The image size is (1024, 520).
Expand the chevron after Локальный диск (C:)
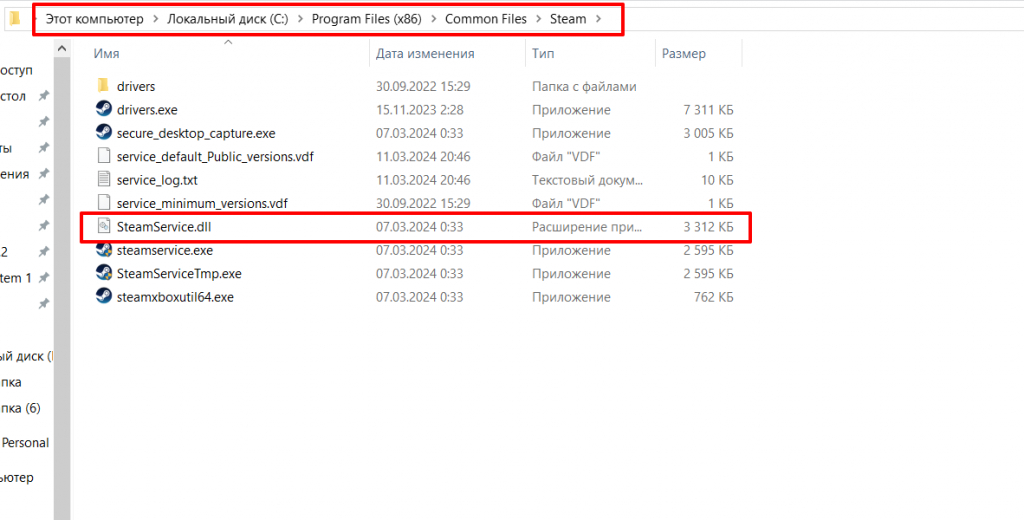(x=300, y=19)
